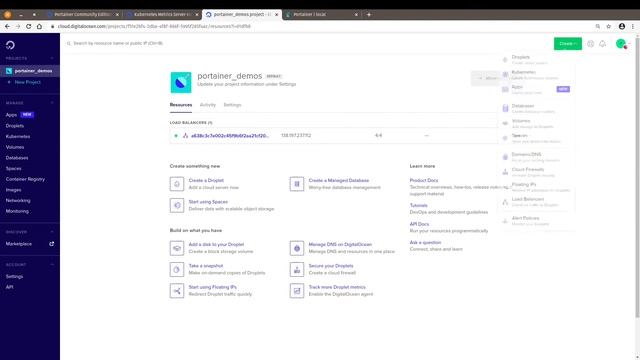Viewport: 640px width, 360px height.
Task: Select the Resources tab
Action: (181, 105)
